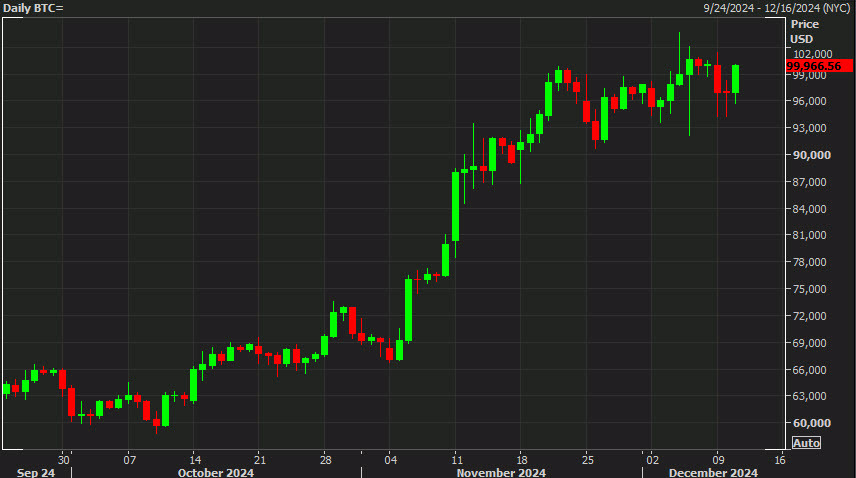Screen dimensions: 856x478
Task: Click the 87,000 price axis label
Action: (x=810, y=182)
